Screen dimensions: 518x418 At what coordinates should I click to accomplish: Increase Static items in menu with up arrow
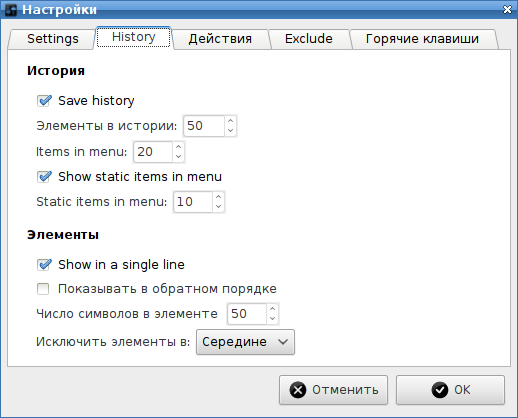click(218, 197)
